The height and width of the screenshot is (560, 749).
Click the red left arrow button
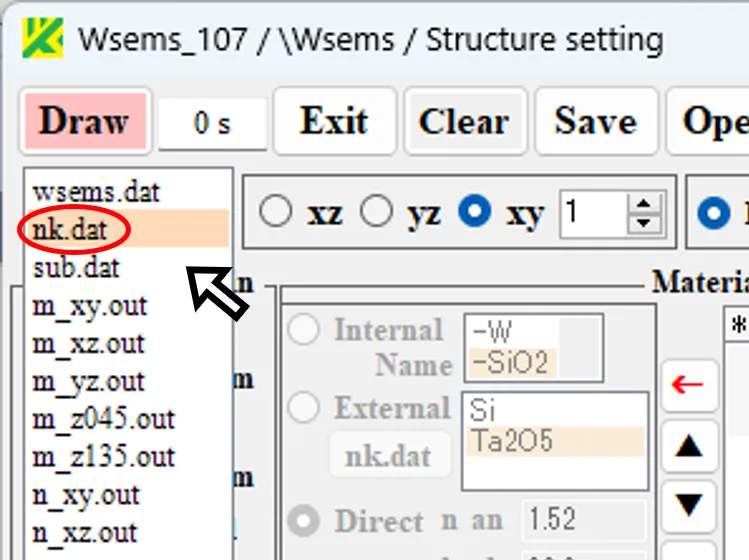pyautogui.click(x=689, y=385)
